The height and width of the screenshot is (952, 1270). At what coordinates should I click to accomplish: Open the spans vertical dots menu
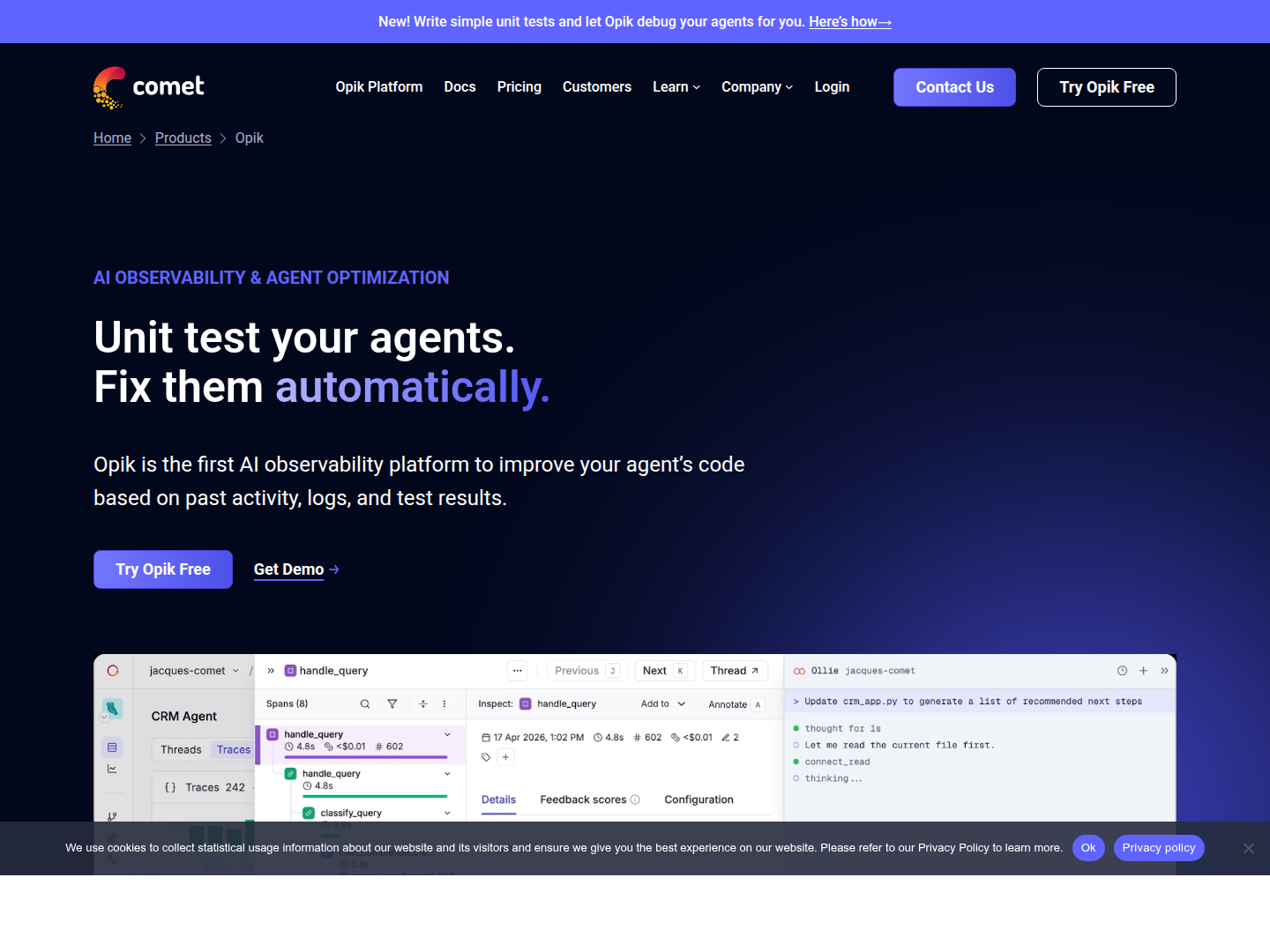(x=444, y=704)
